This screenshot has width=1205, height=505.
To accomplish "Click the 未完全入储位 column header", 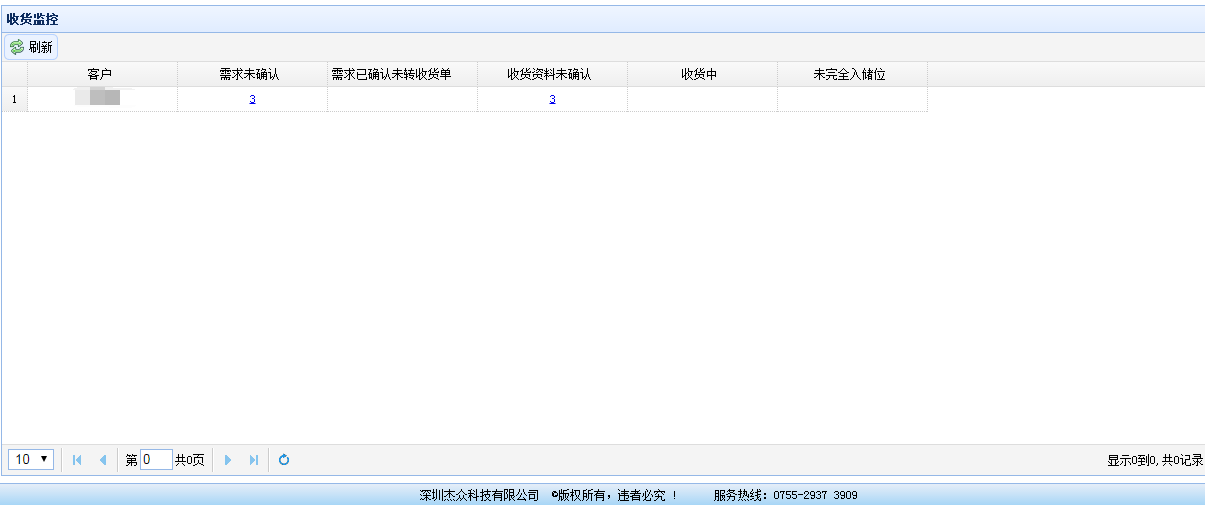I will [852, 75].
